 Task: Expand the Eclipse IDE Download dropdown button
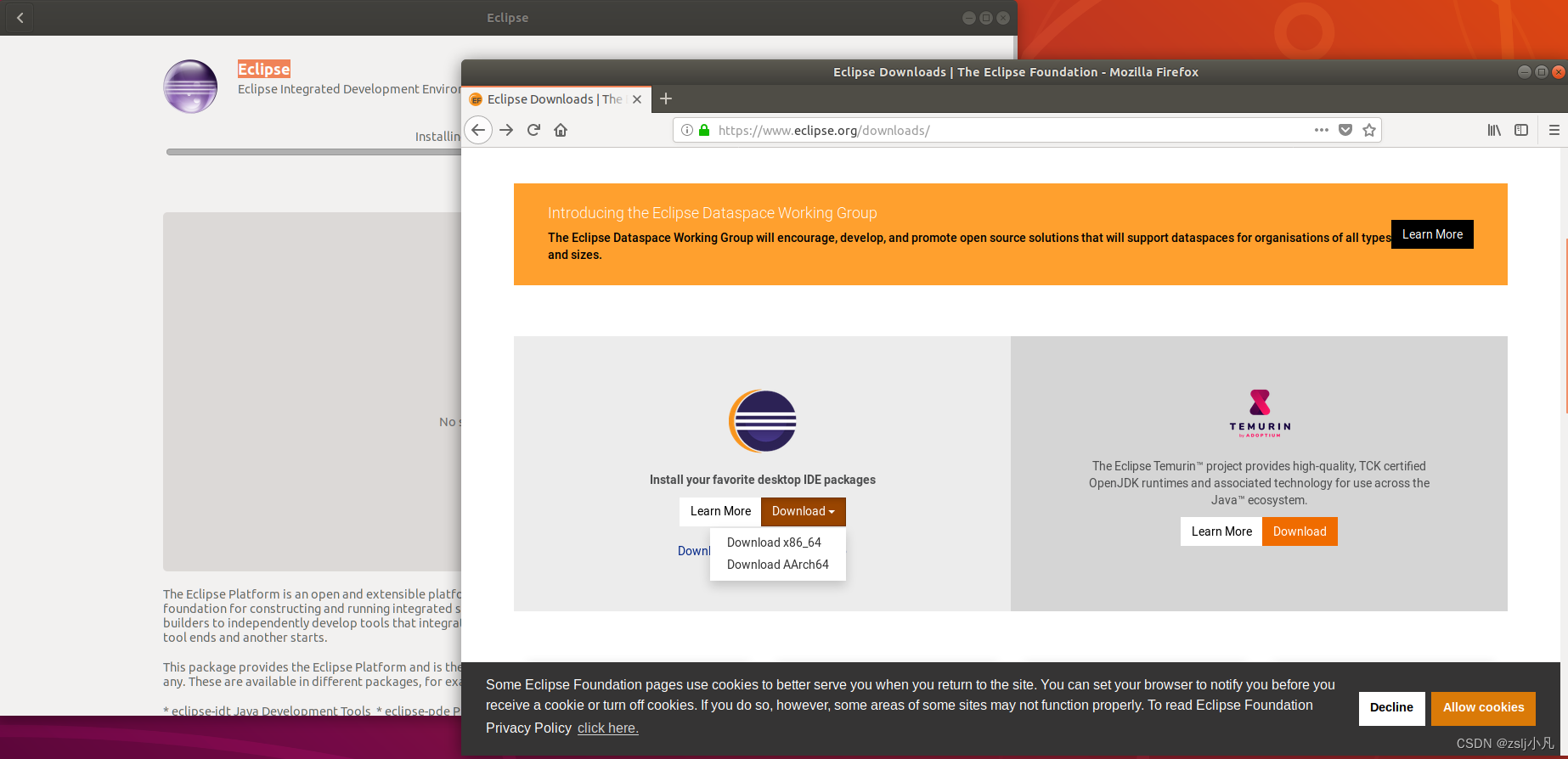click(804, 511)
